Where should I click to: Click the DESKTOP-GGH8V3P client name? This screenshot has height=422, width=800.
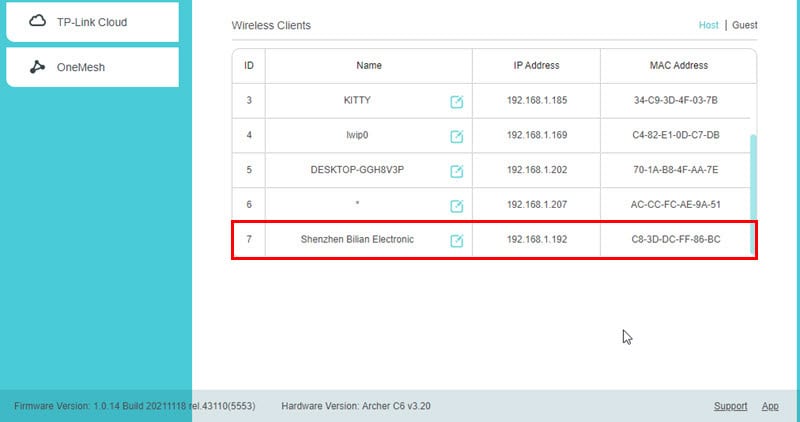(x=357, y=169)
